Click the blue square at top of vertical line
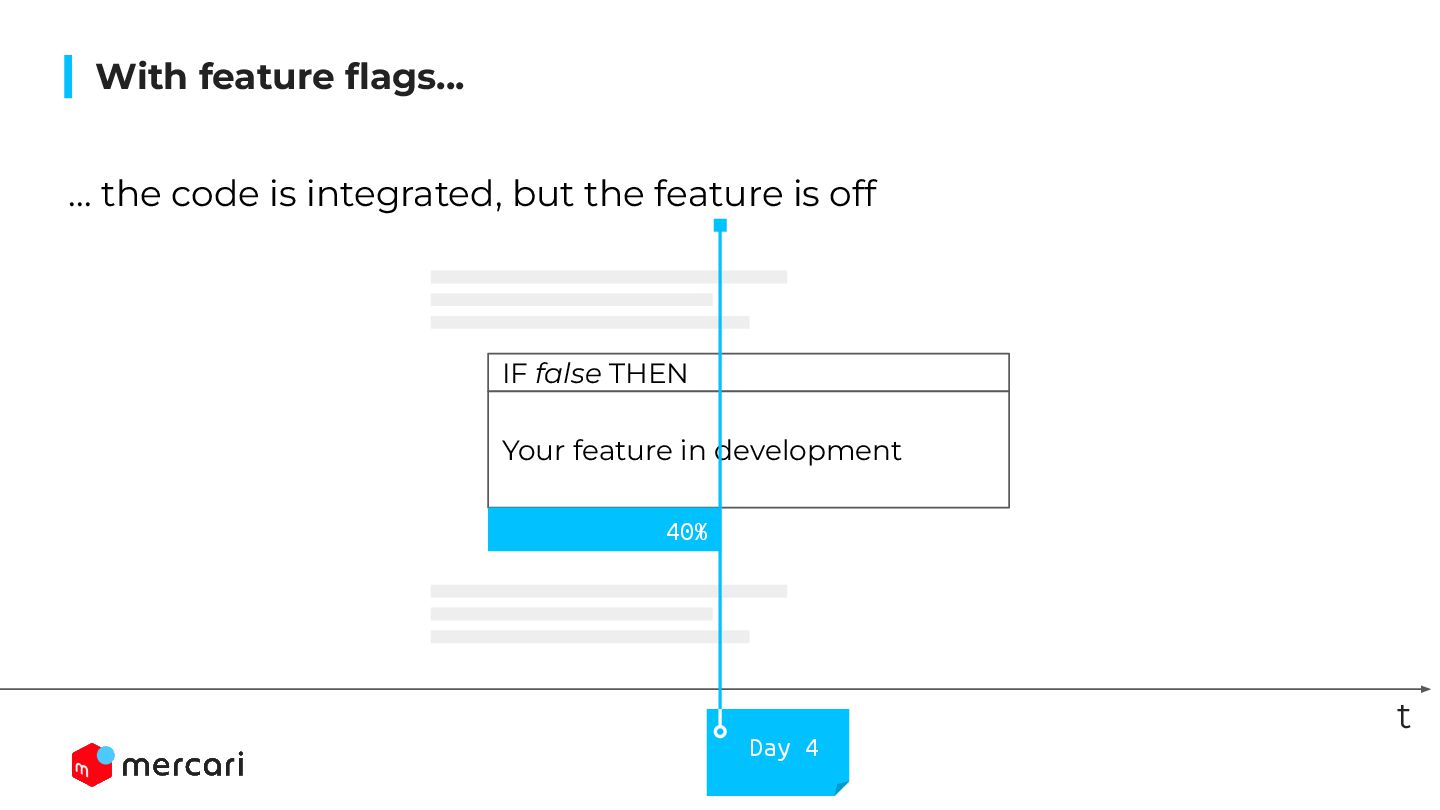The height and width of the screenshot is (810, 1440). 720,226
